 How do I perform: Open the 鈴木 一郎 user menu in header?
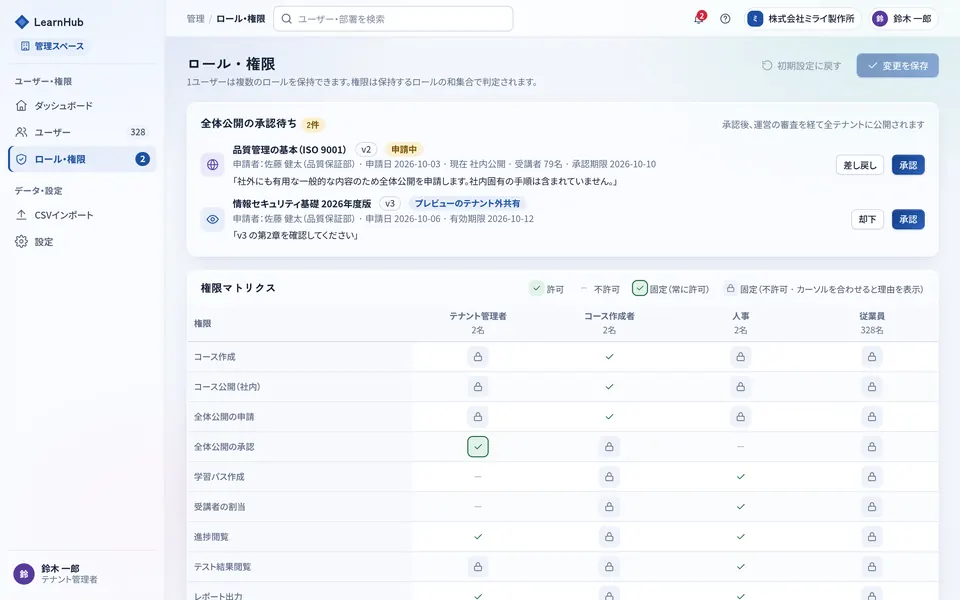[904, 19]
